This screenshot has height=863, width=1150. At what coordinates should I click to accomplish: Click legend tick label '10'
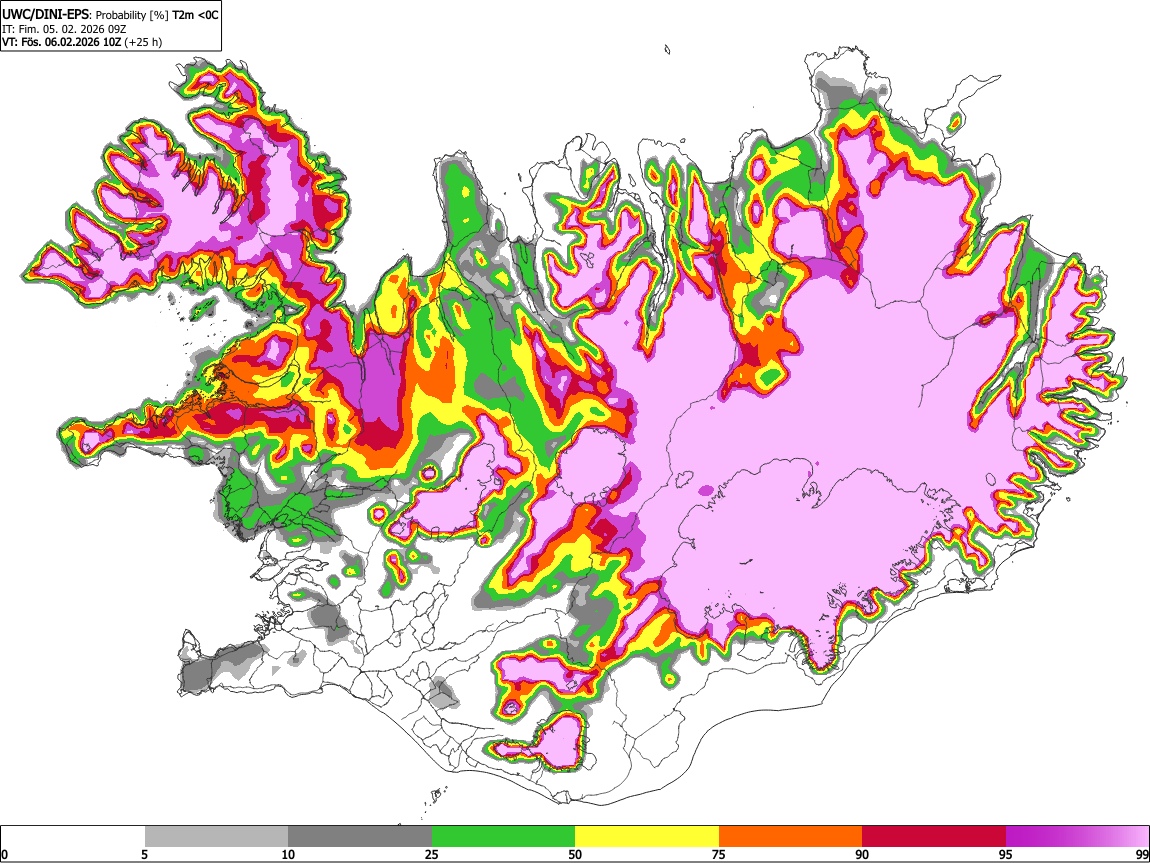click(288, 854)
